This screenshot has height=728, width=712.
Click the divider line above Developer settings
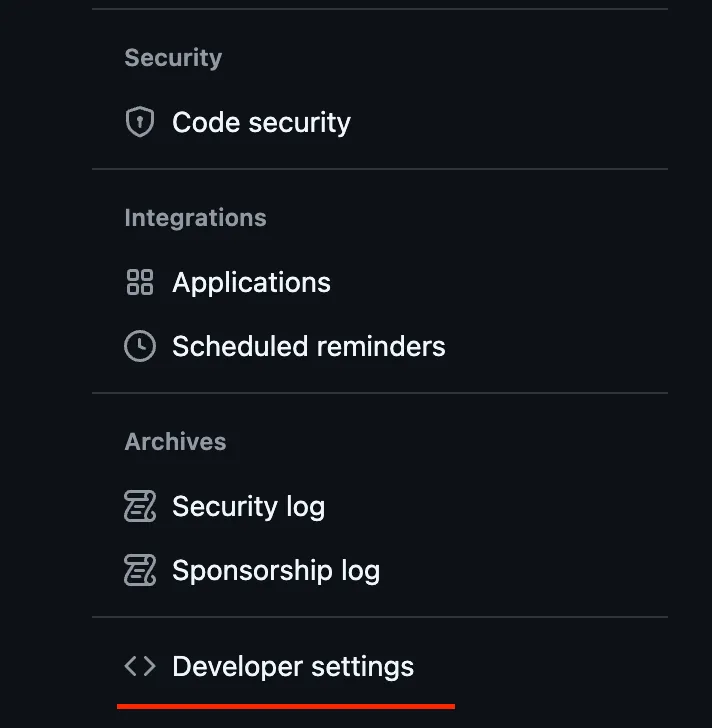pyautogui.click(x=380, y=617)
